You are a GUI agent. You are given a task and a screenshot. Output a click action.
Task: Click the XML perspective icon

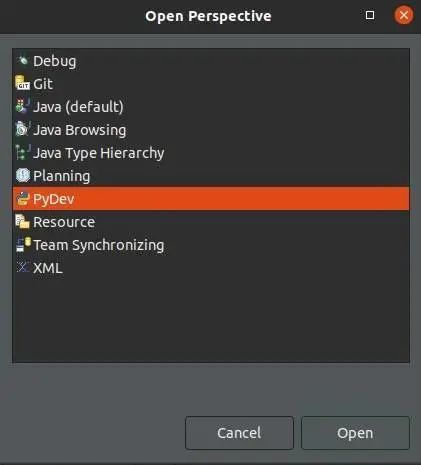[x=23, y=267]
